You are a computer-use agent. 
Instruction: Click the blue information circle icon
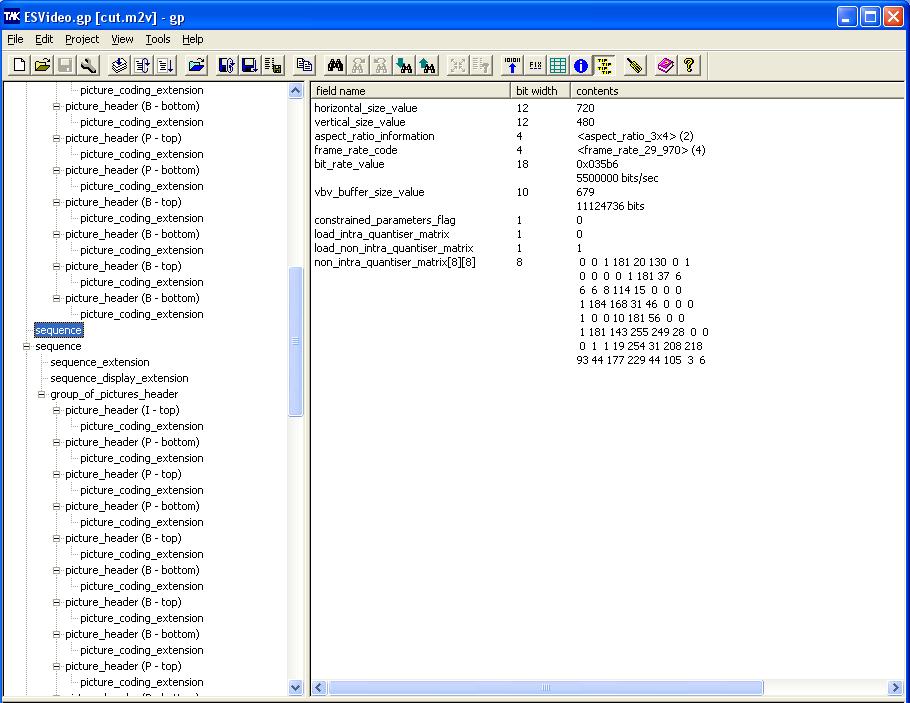(580, 65)
